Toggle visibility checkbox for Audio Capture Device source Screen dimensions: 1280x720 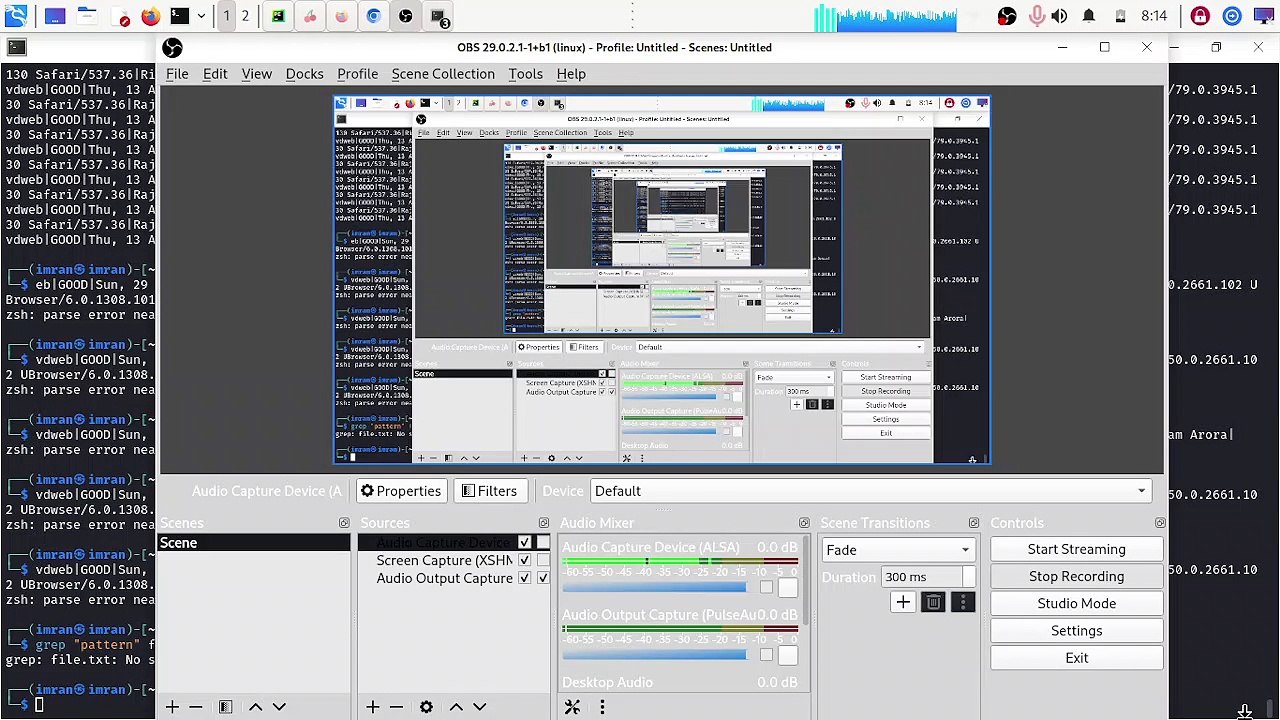[524, 542]
